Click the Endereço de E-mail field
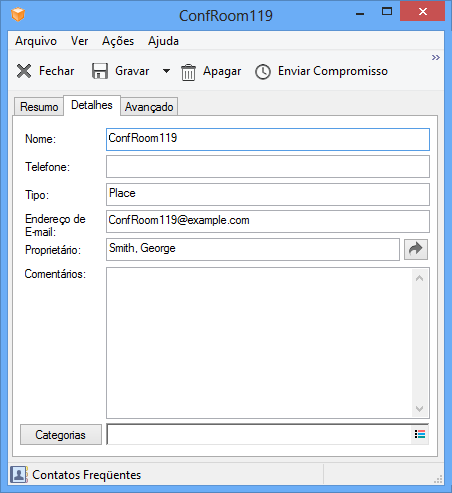This screenshot has width=452, height=493. pos(268,221)
